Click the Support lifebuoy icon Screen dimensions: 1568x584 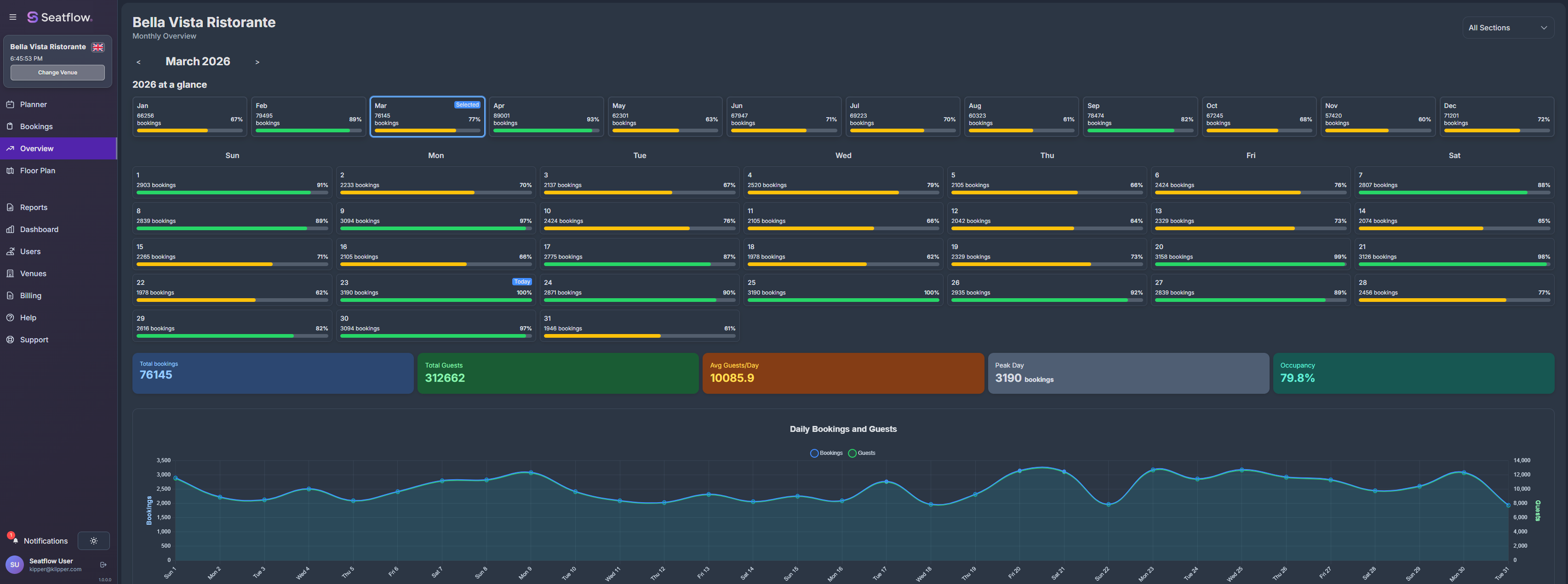point(11,340)
